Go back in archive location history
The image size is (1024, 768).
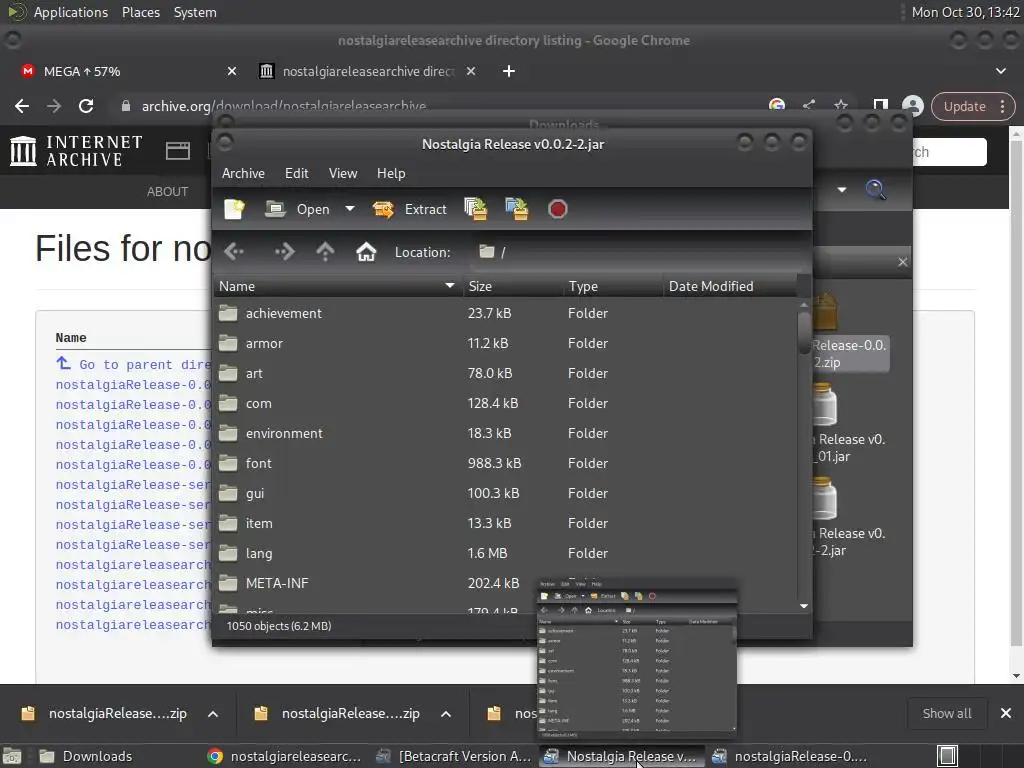coord(234,251)
